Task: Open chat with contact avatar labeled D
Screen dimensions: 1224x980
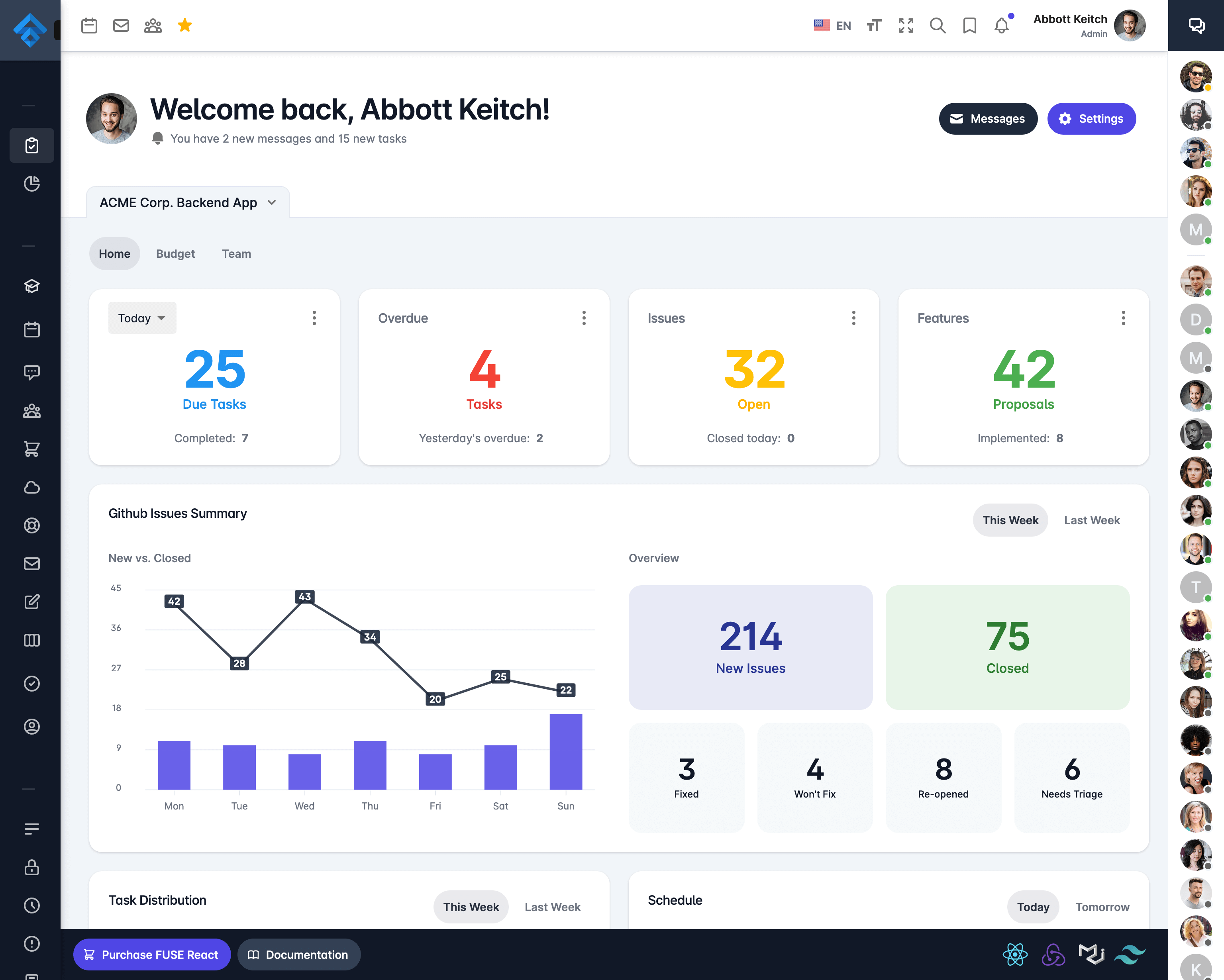Action: click(1196, 319)
